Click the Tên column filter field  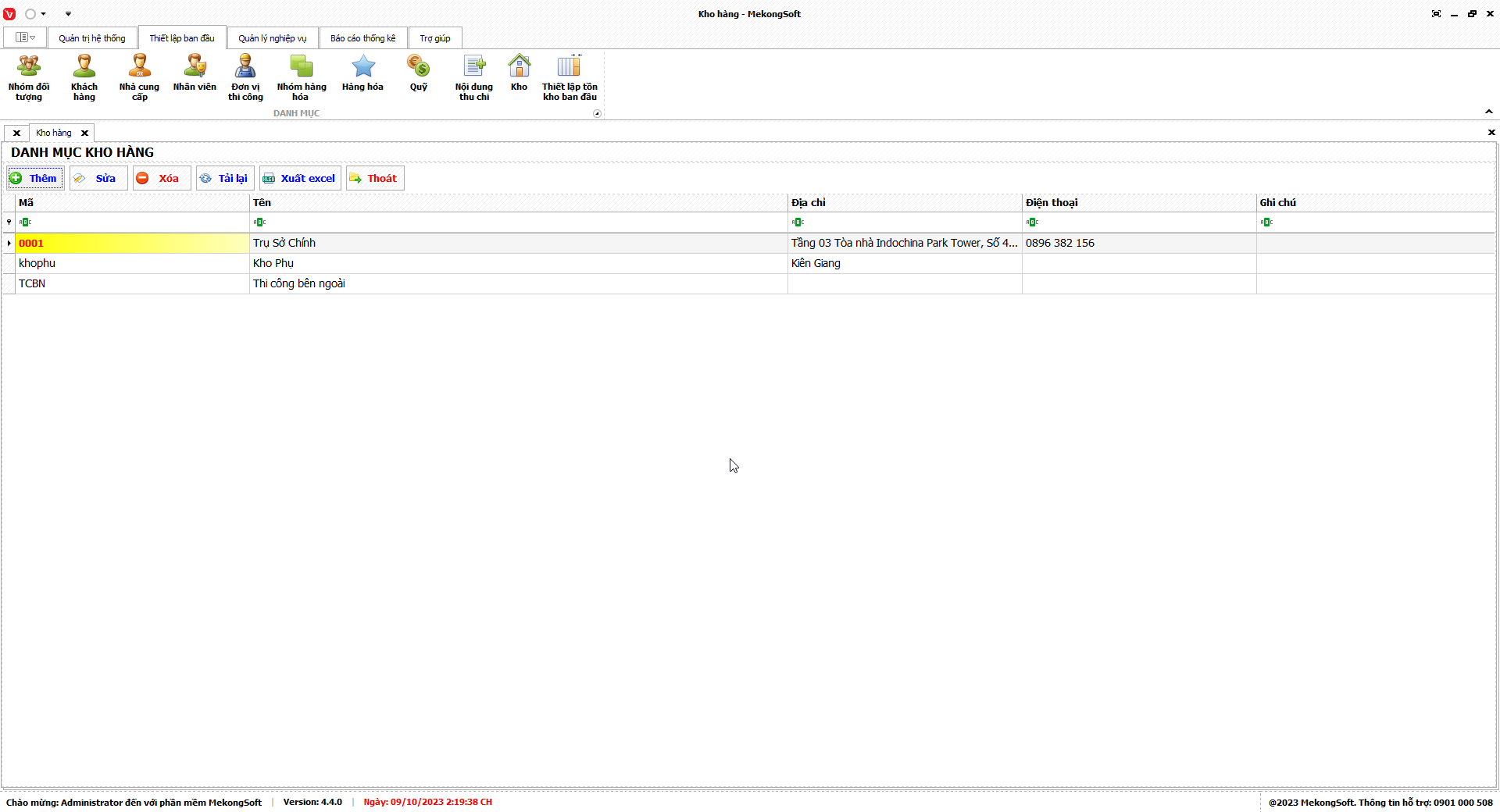pyautogui.click(x=519, y=223)
